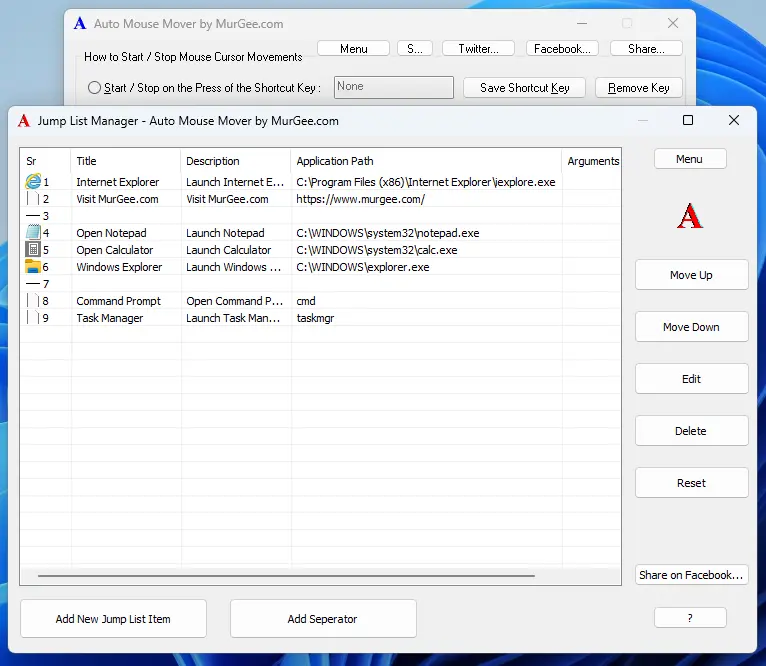
Task: Open Menu in Auto Mouse Mover window
Action: point(353,48)
